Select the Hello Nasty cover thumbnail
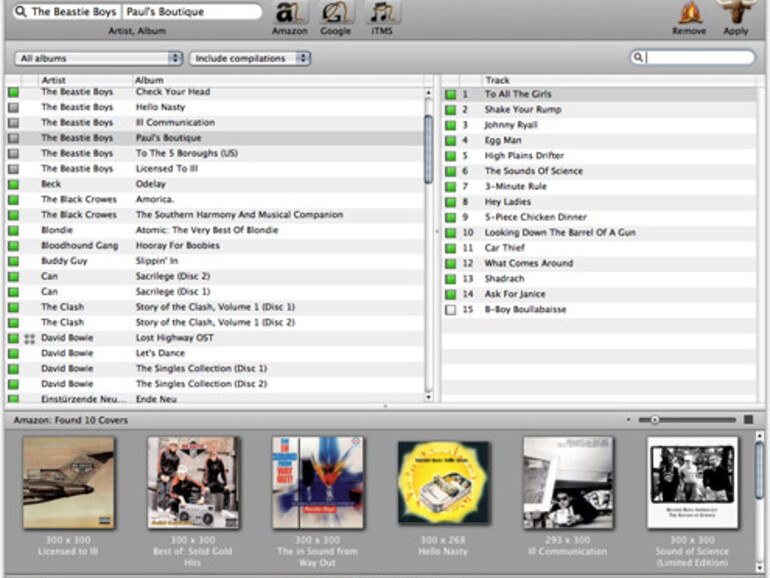 tap(444, 483)
